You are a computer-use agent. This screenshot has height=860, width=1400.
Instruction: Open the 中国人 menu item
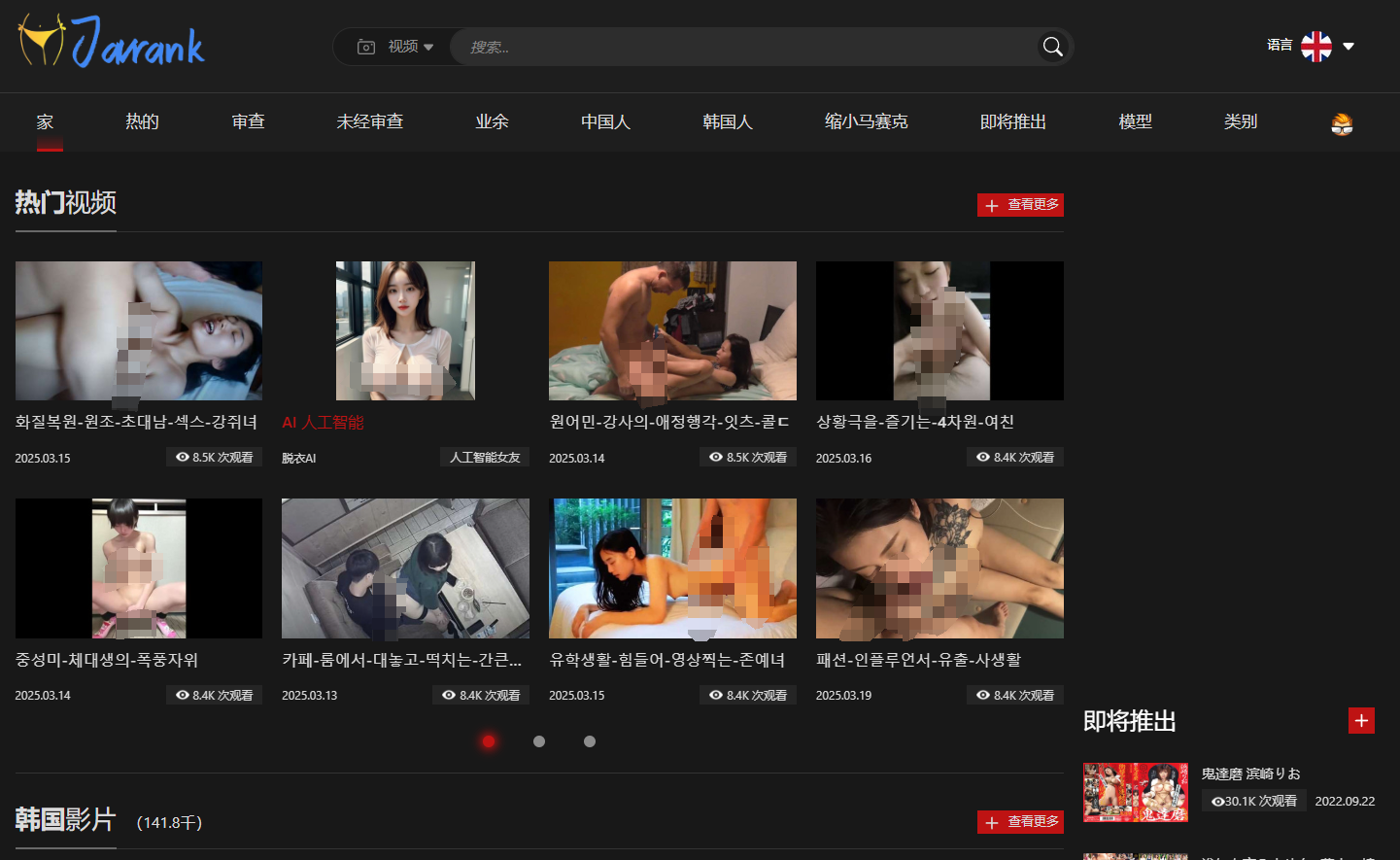pyautogui.click(x=606, y=121)
